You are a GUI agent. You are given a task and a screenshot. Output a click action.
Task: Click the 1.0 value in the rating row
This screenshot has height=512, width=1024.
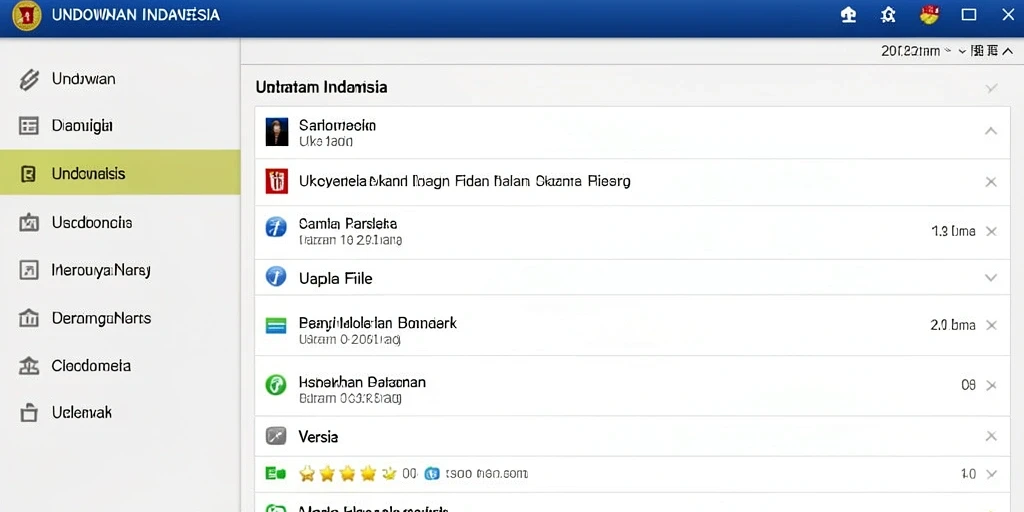click(x=968, y=474)
